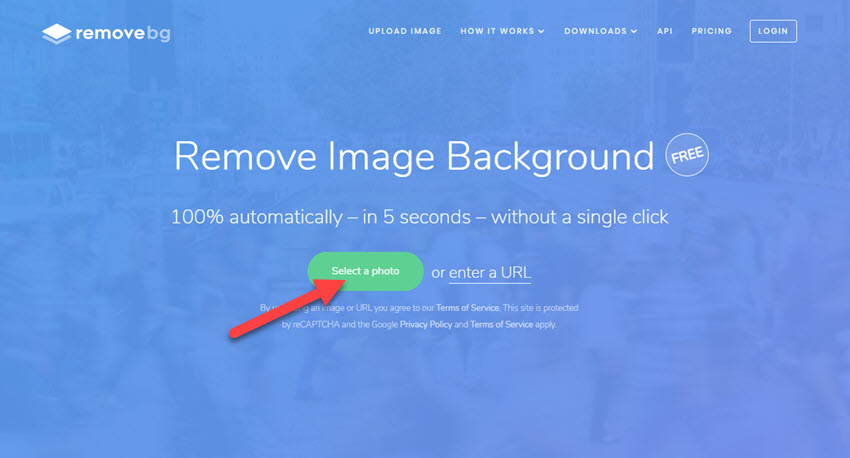Click the removebg layered-diamond logo icon
Viewport: 850px width, 458px height.
point(56,34)
